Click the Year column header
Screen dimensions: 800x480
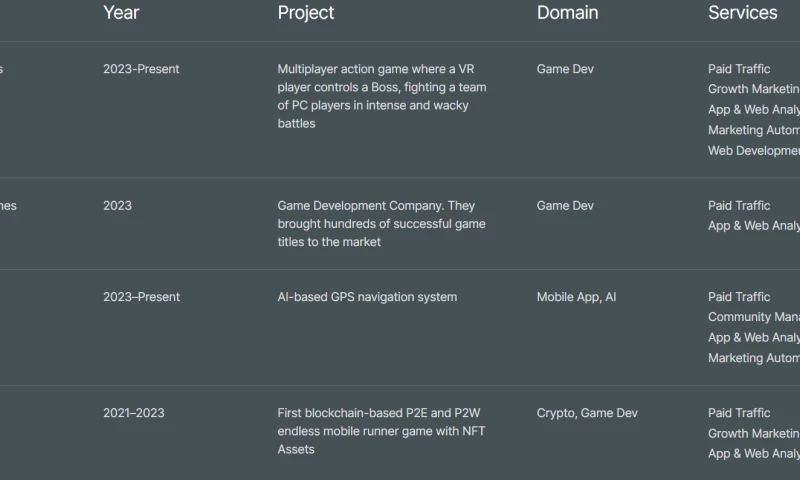[121, 13]
